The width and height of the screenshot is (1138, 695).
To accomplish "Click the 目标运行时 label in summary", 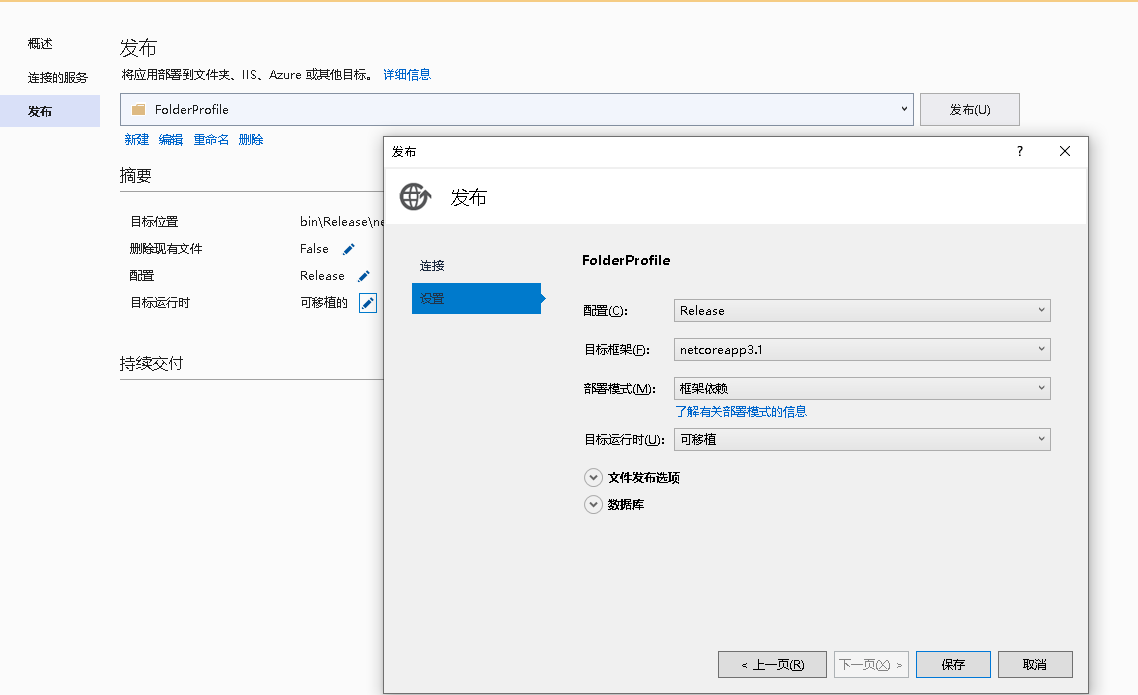I will (160, 303).
